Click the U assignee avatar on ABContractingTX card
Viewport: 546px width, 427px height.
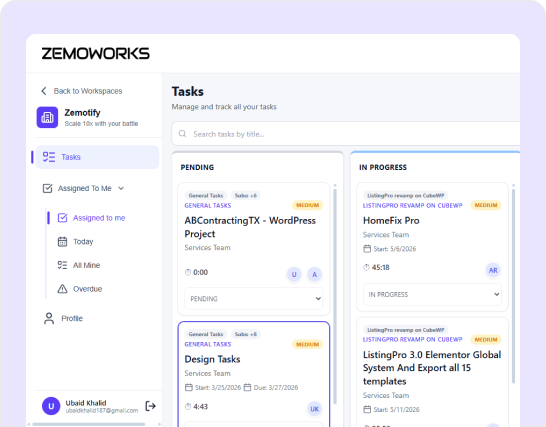click(x=294, y=274)
